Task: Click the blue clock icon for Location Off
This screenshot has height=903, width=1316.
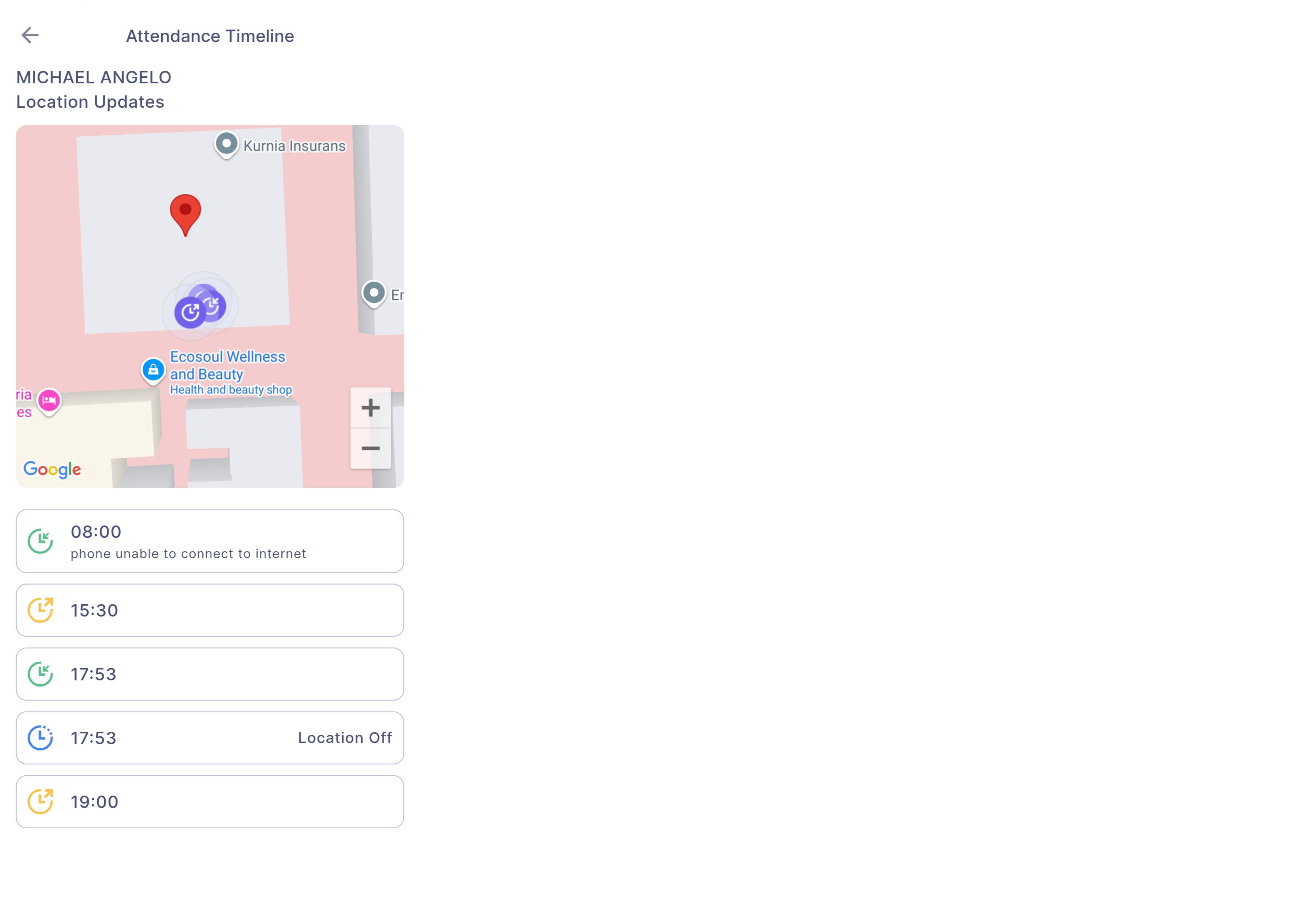Action: click(40, 738)
